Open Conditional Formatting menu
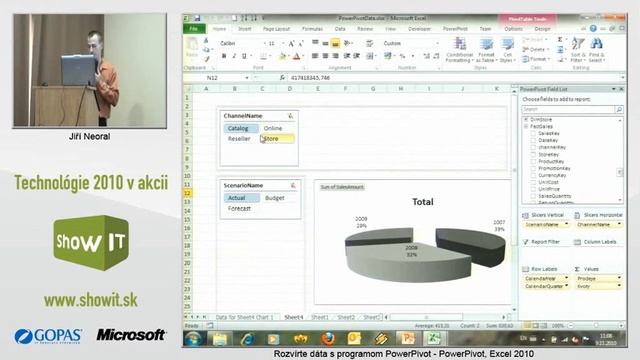This screenshot has height=360, width=640. tap(460, 50)
